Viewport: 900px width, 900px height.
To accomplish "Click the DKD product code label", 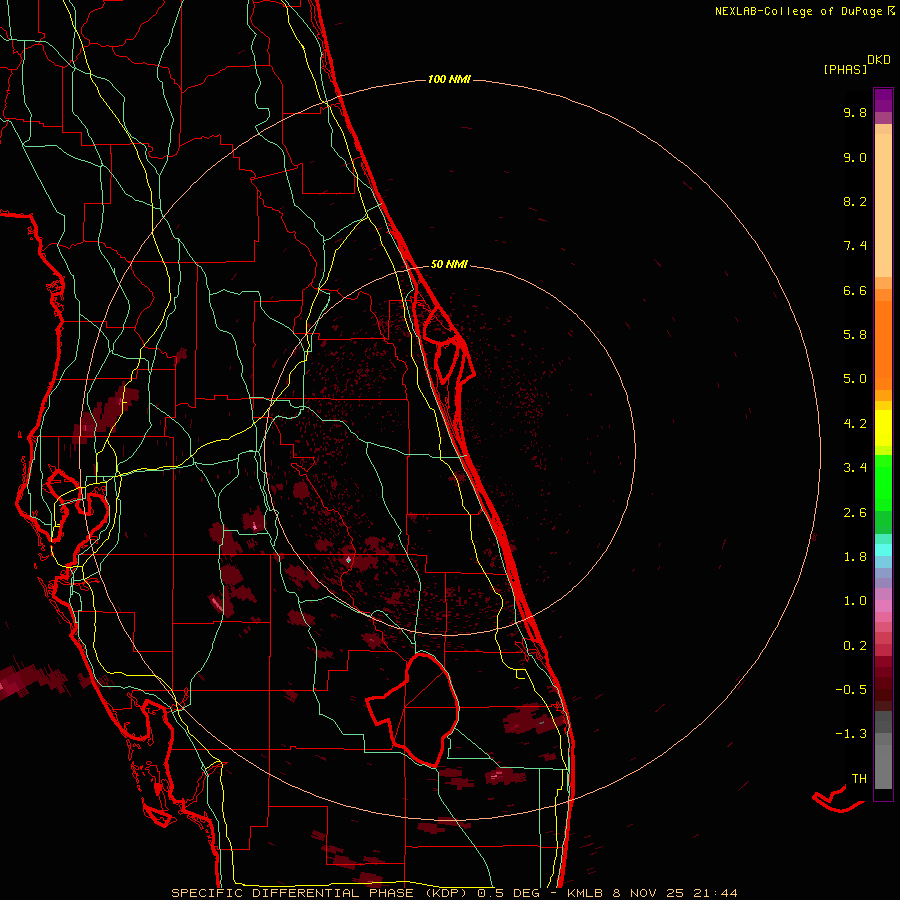I will point(879,60).
